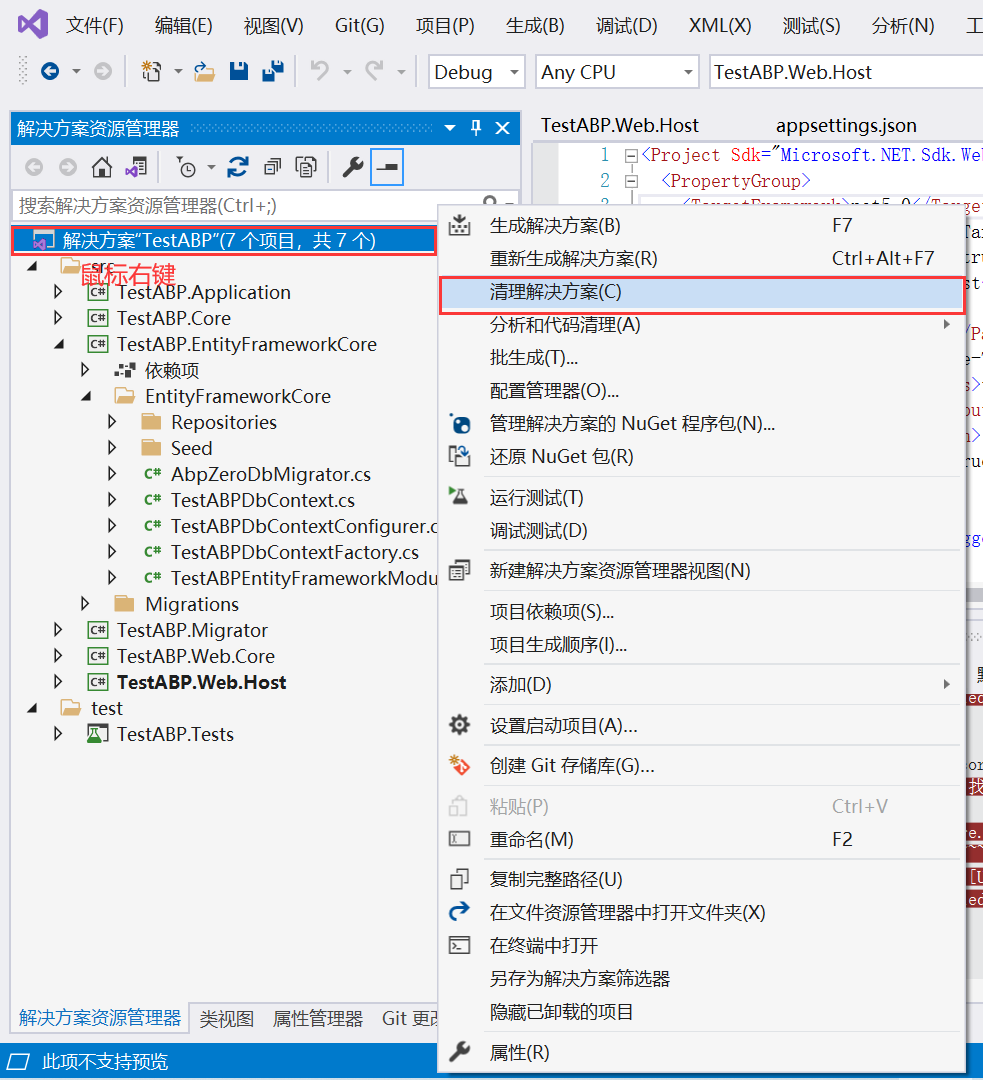Viewport: 983px width, 1080px height.
Task: Click the Undo arrow icon
Action: 320,72
